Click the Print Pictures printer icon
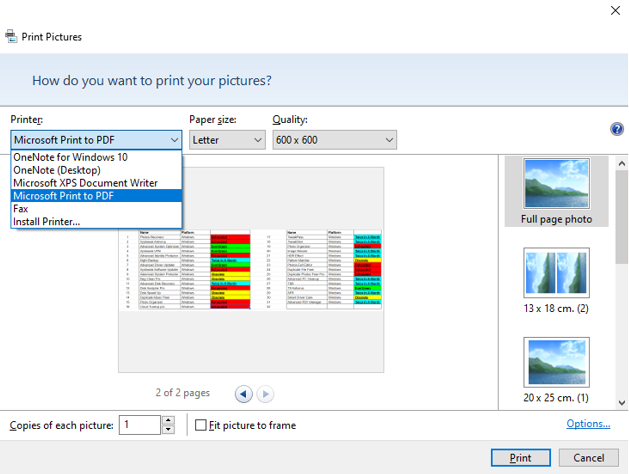This screenshot has height=474, width=629. [11, 36]
